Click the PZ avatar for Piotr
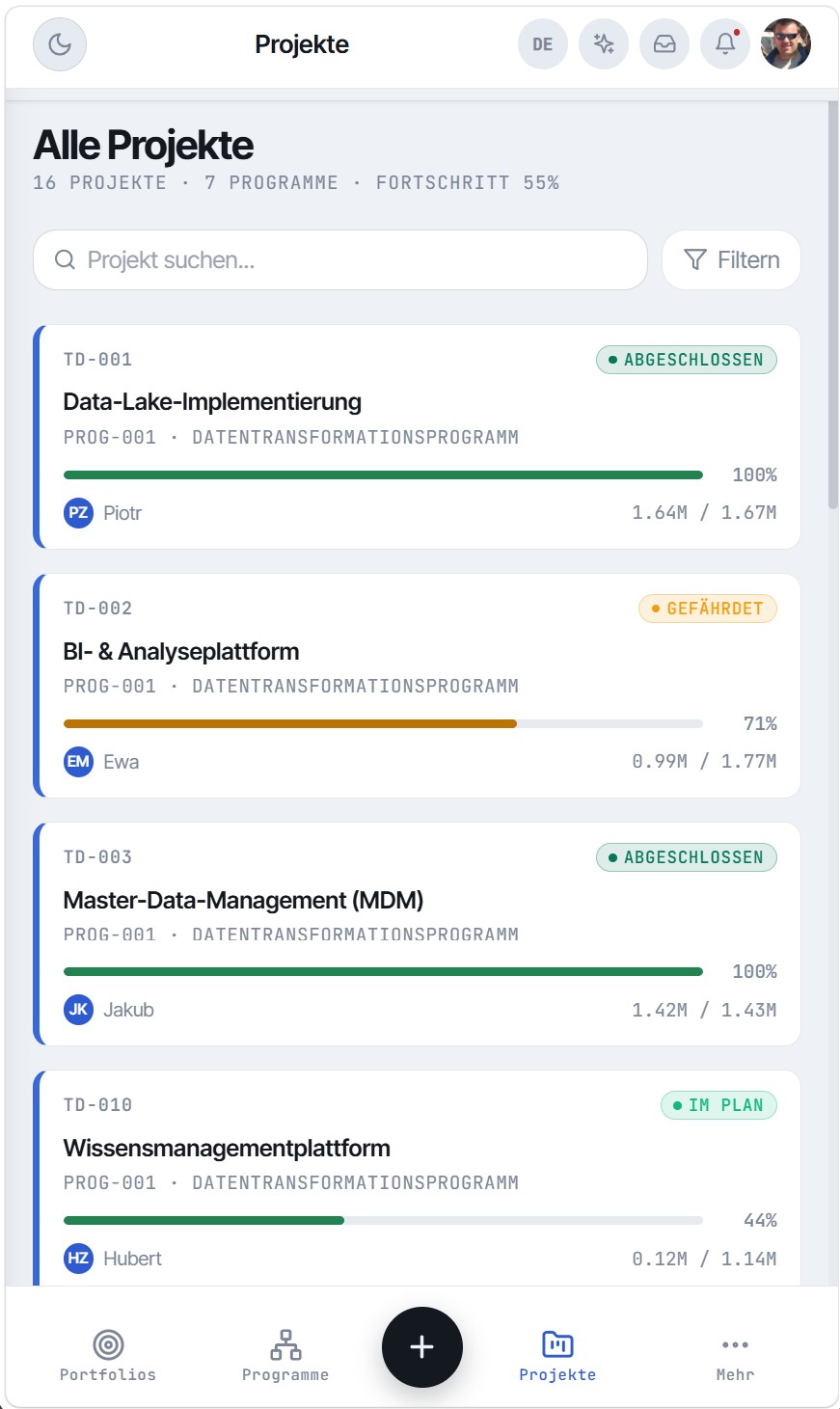The image size is (840, 1409). [78, 513]
